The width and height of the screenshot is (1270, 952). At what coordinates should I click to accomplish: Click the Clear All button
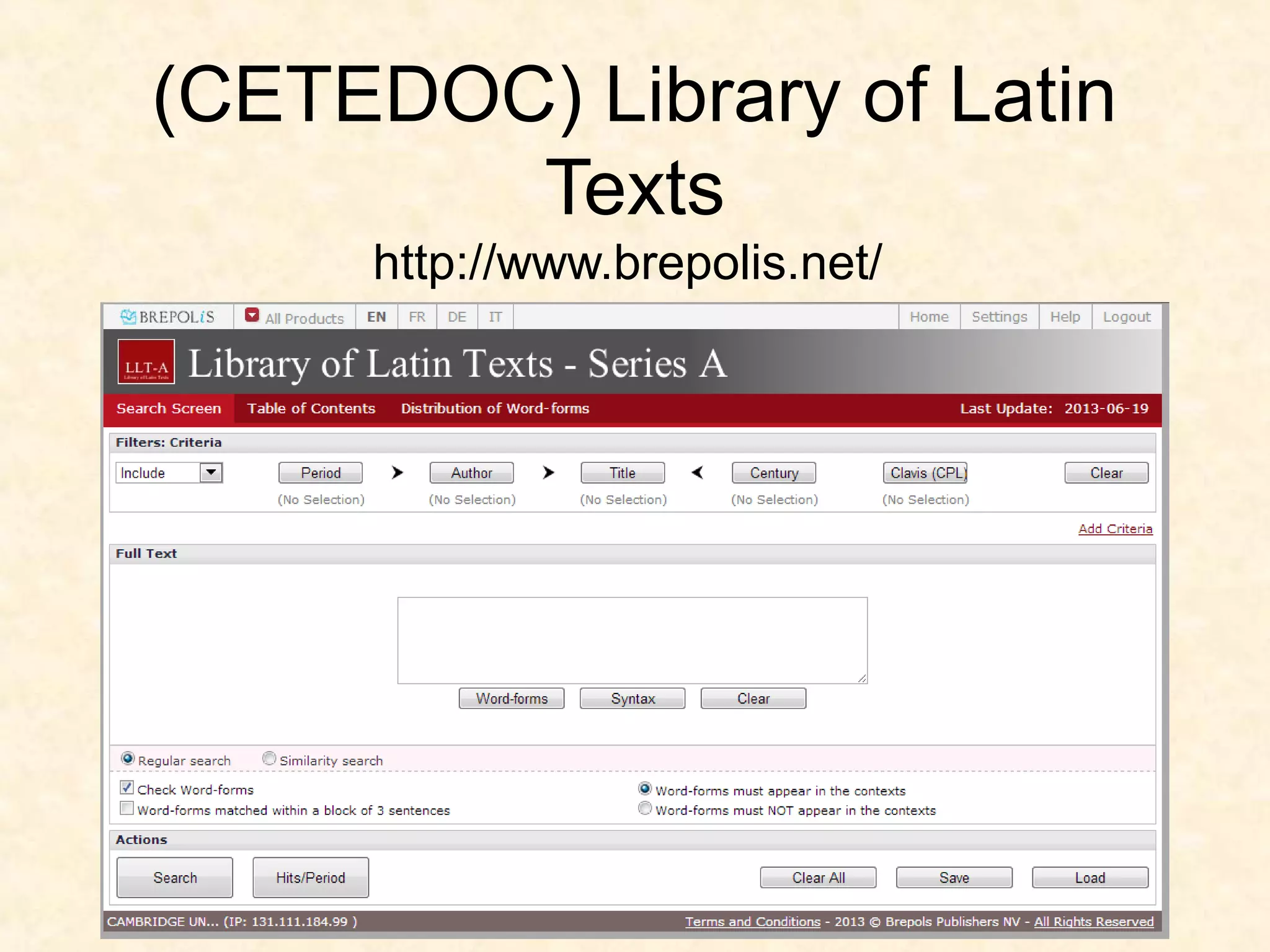coord(819,878)
